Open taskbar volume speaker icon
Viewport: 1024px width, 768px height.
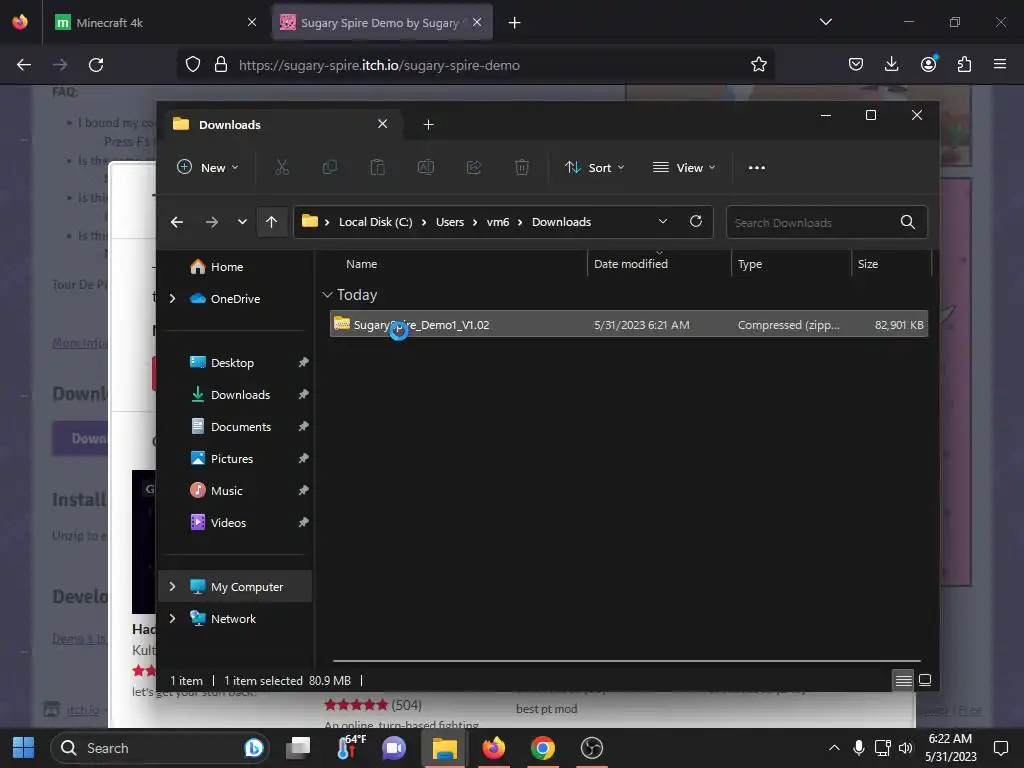pyautogui.click(x=905, y=748)
